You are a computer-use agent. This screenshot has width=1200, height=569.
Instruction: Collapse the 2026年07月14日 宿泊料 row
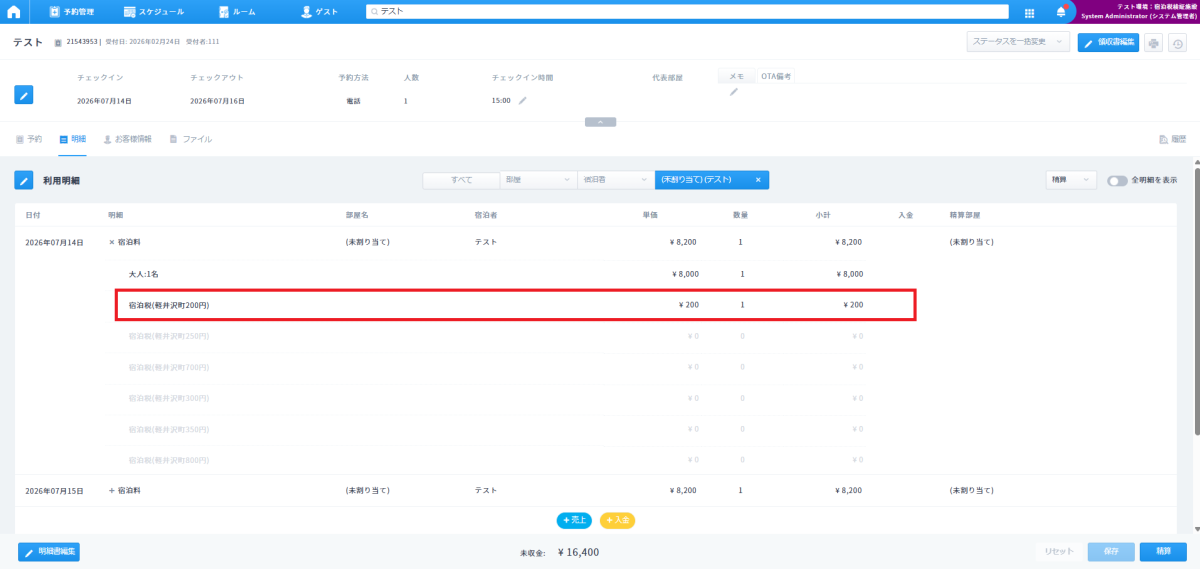(112, 242)
